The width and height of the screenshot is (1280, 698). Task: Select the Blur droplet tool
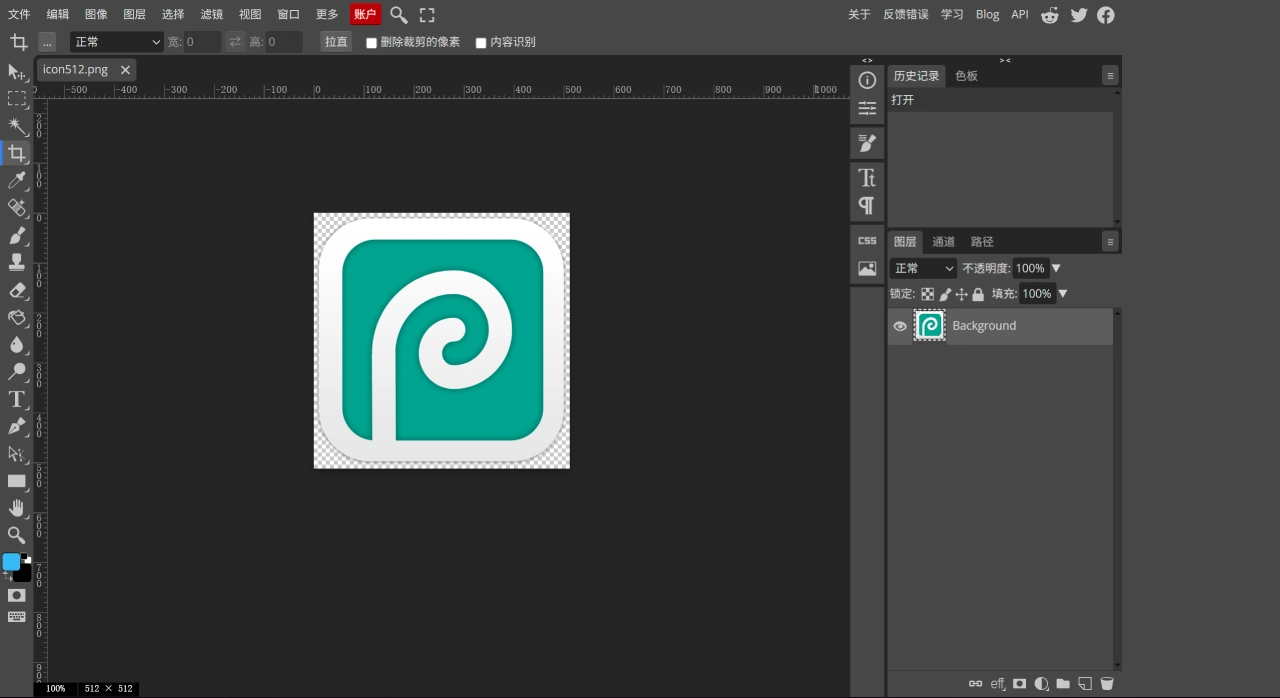point(16,344)
